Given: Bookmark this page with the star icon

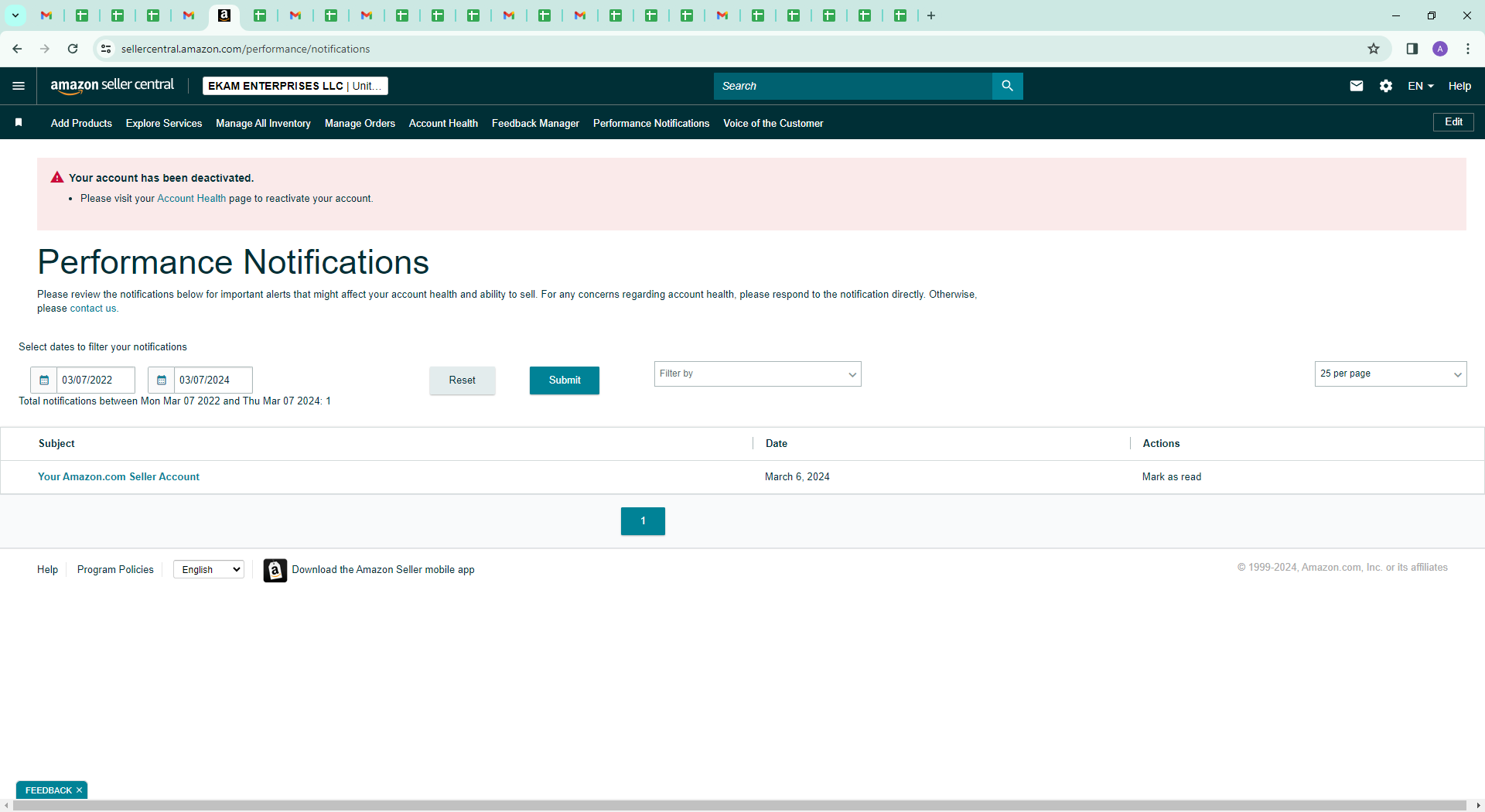Looking at the screenshot, I should [x=1374, y=49].
